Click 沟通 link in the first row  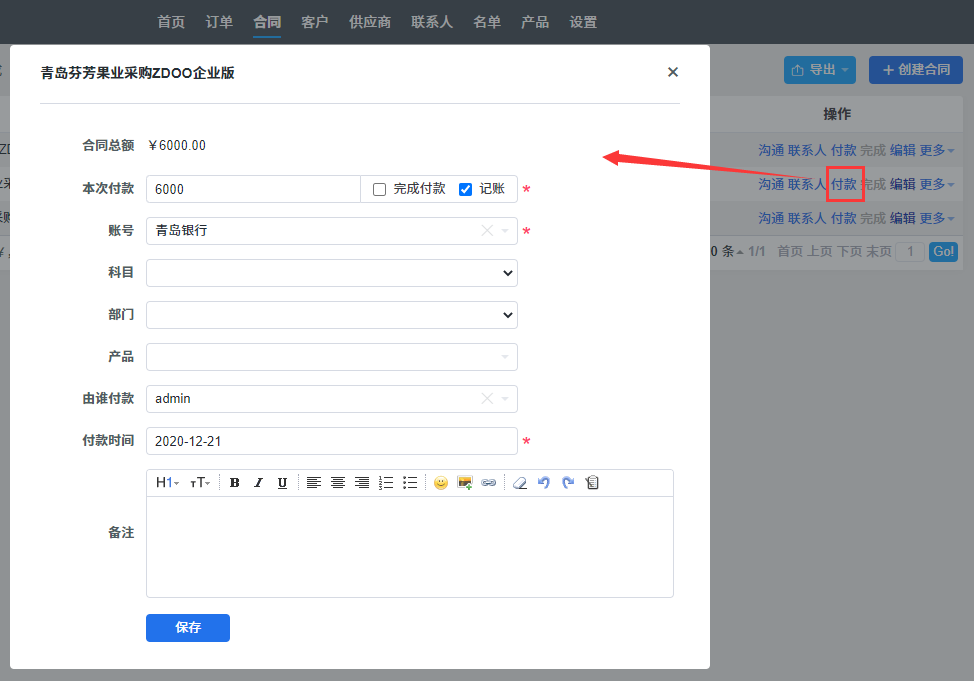click(771, 150)
